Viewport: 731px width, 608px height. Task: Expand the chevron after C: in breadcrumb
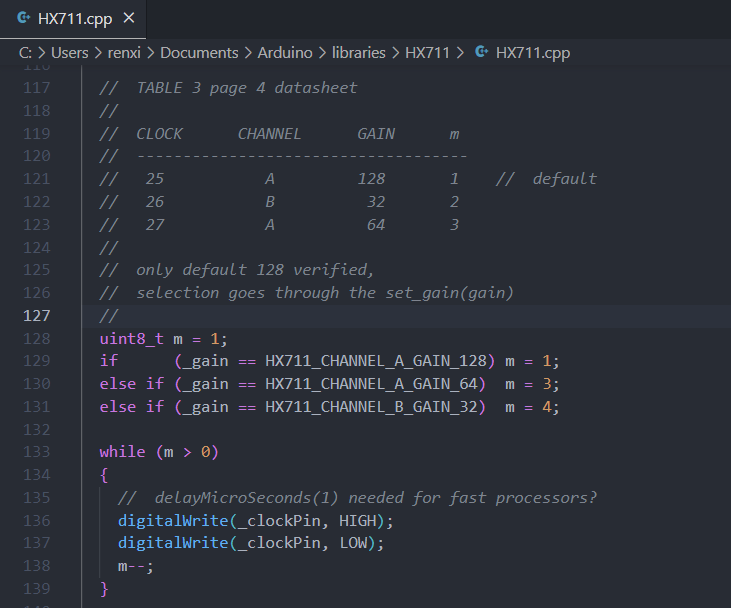point(41,53)
